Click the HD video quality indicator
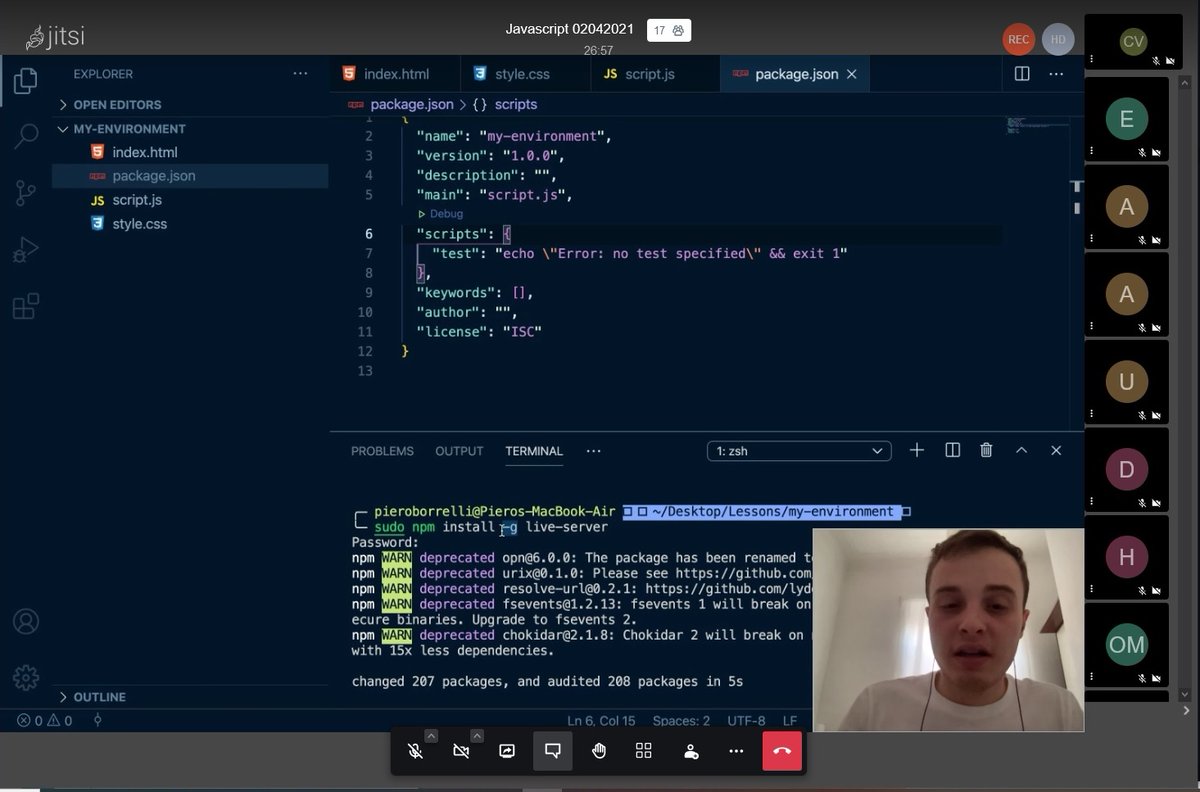The width and height of the screenshot is (1200, 792). [1058, 40]
